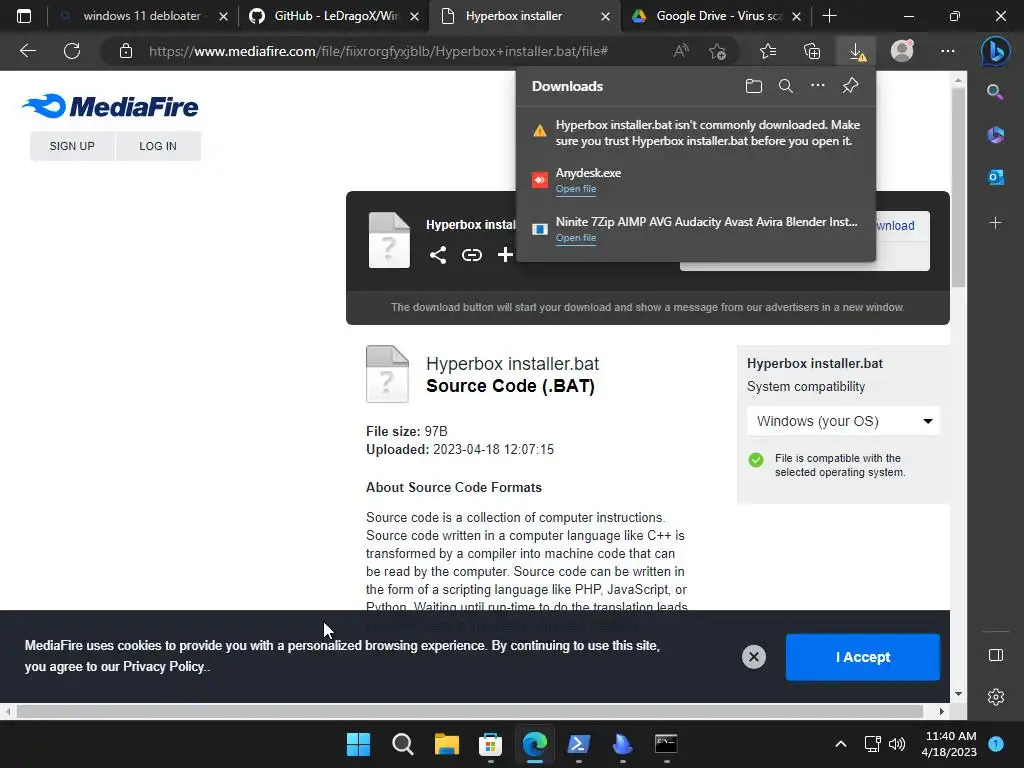Click the MediaFire logo
Viewport: 1024px width, 768px height.
(x=110, y=106)
